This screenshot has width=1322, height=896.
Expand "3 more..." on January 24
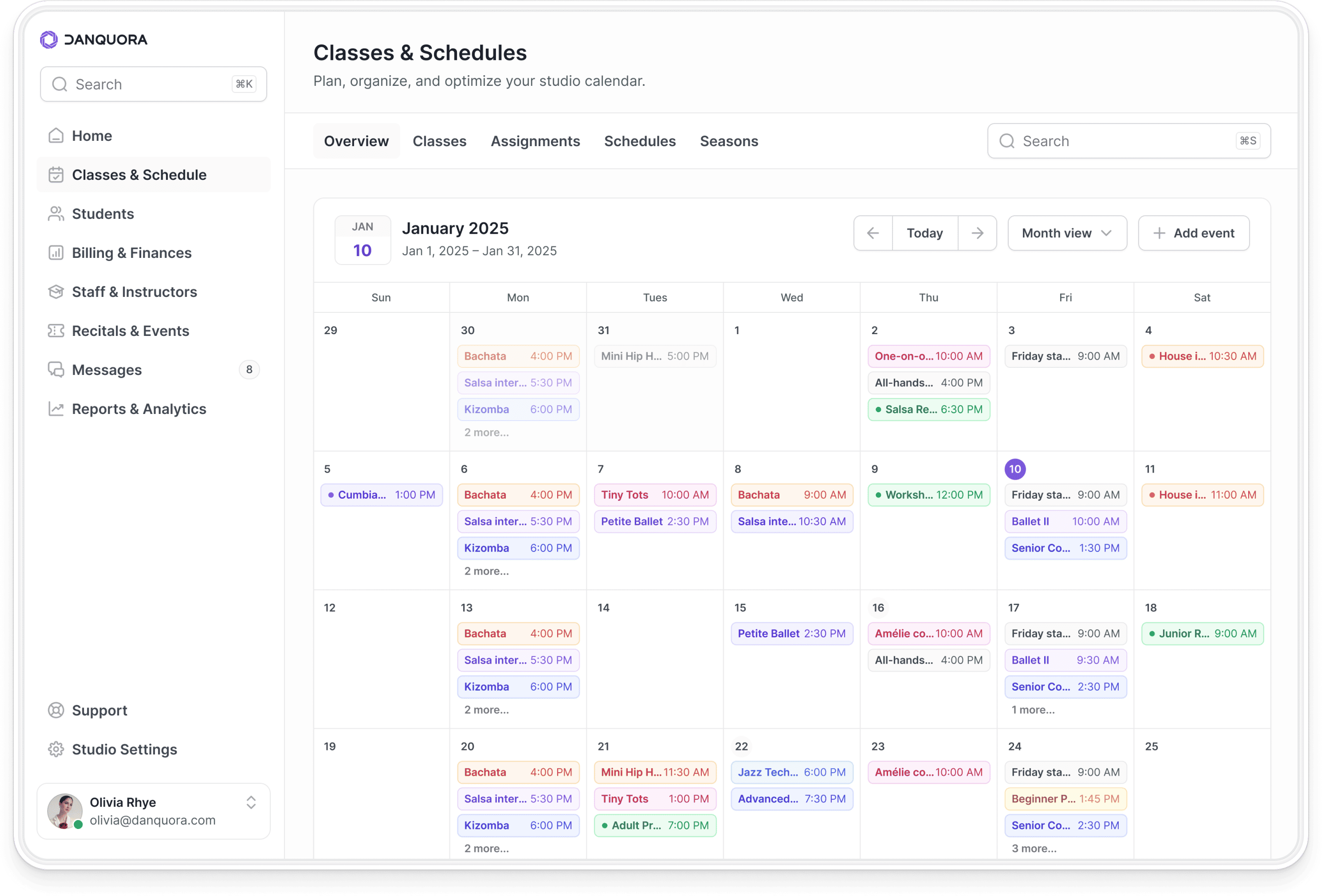click(x=1034, y=849)
